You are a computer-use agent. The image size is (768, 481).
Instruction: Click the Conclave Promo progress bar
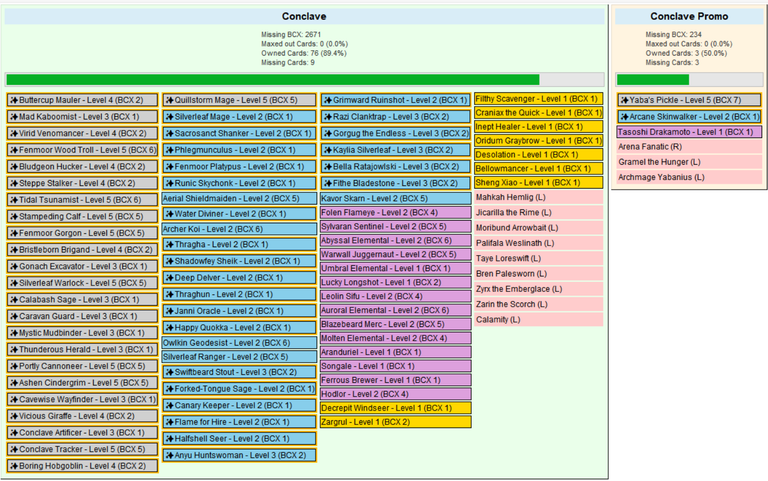pyautogui.click(x=689, y=79)
